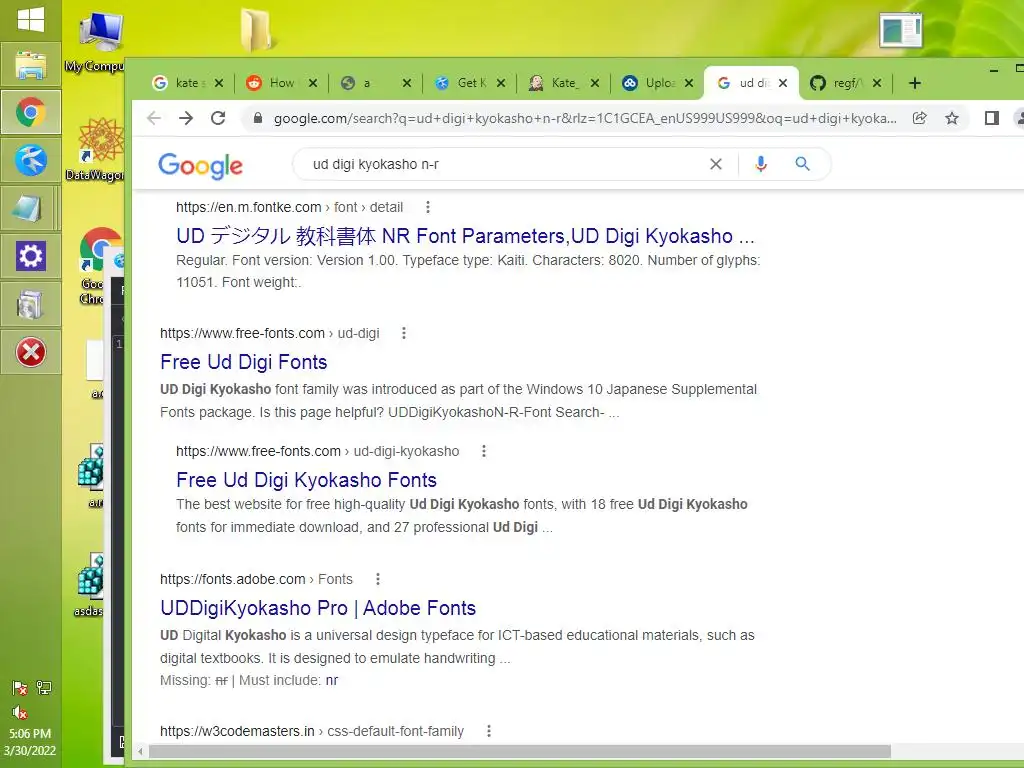This screenshot has height=768, width=1024.
Task: Close the GitHub 'regf' tab
Action: click(878, 83)
